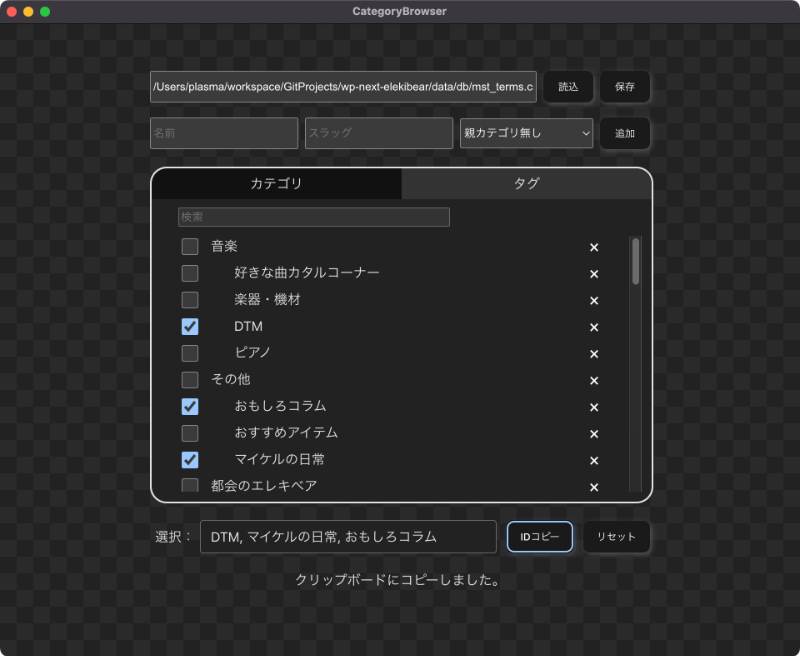Focus the 検索 search field
Image resolution: width=800 pixels, height=656 pixels.
313,217
